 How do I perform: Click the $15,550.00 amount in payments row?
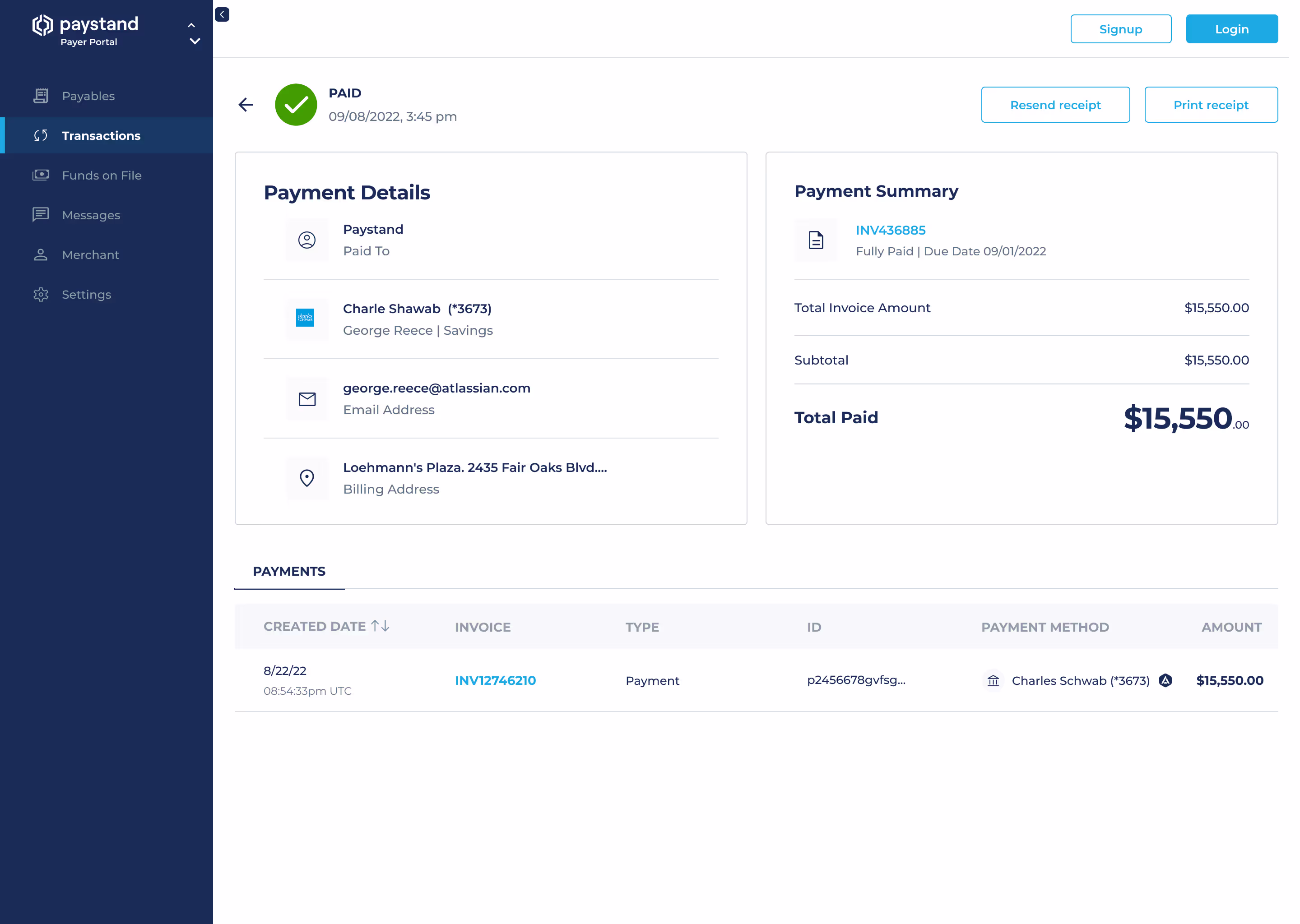[x=1230, y=680]
